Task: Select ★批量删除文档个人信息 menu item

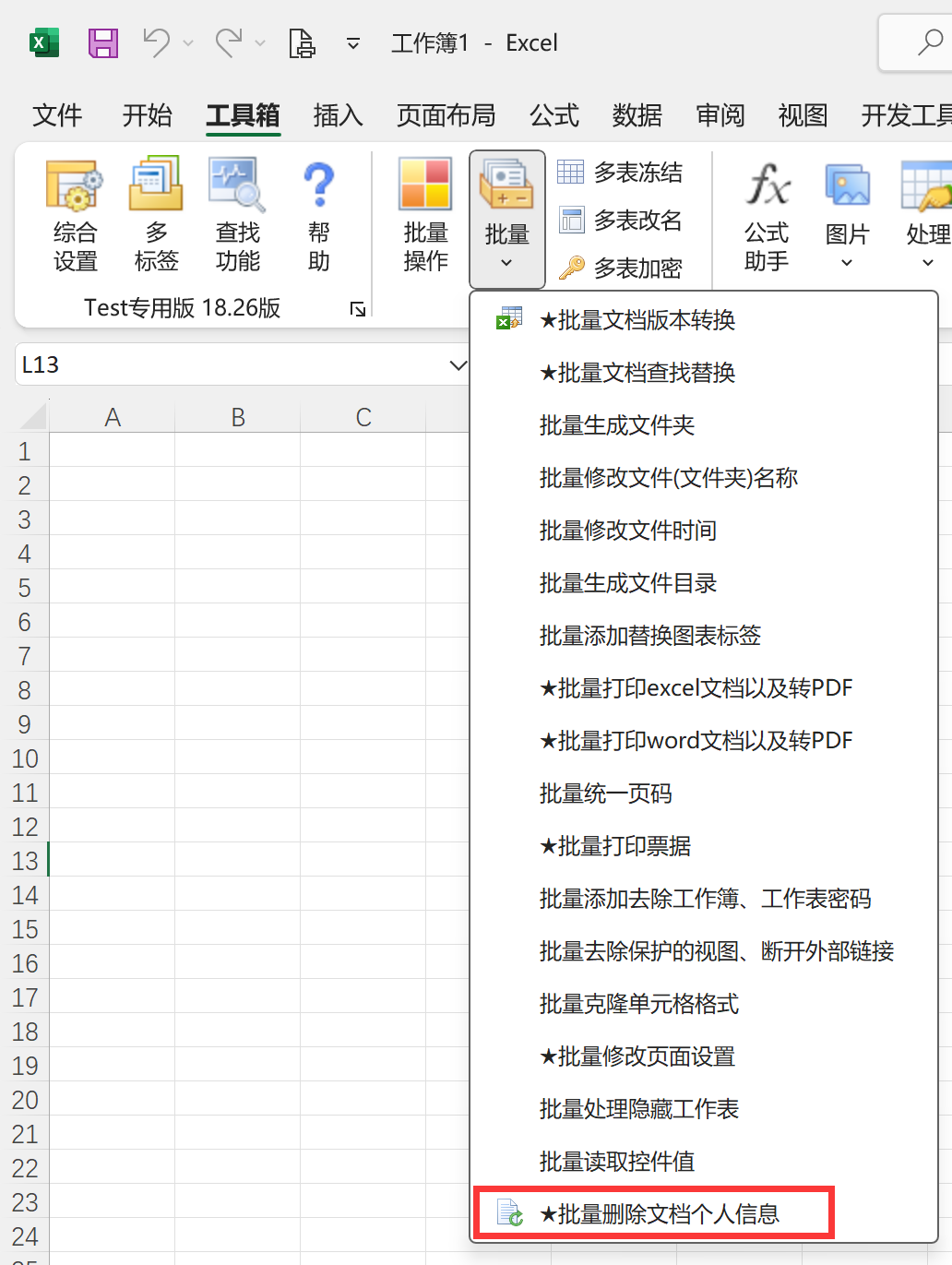Action: pyautogui.click(x=659, y=1213)
